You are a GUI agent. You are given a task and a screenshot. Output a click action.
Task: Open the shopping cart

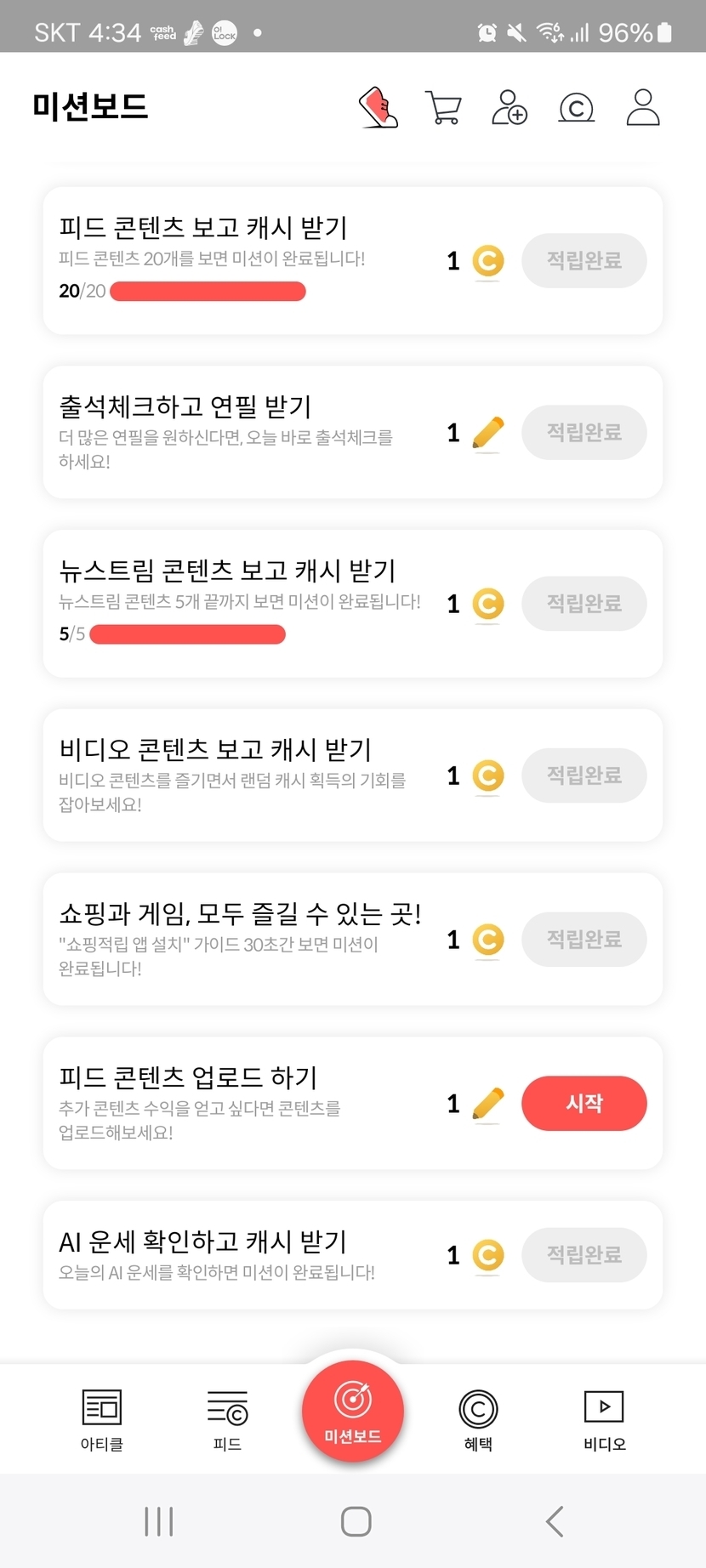point(442,108)
